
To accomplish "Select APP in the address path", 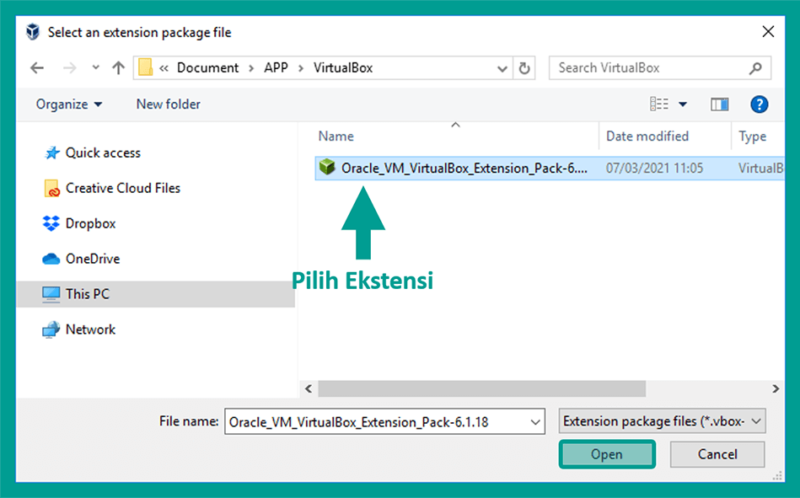I will (x=276, y=68).
